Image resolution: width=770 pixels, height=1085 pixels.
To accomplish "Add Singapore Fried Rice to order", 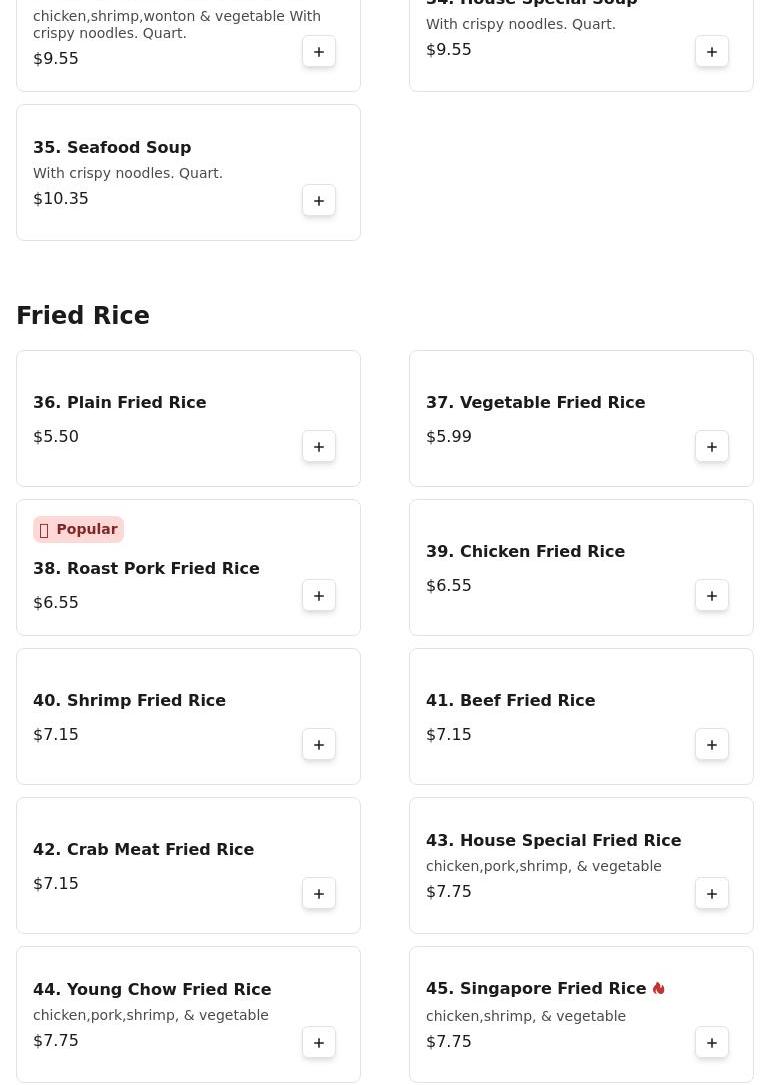I will [712, 1043].
